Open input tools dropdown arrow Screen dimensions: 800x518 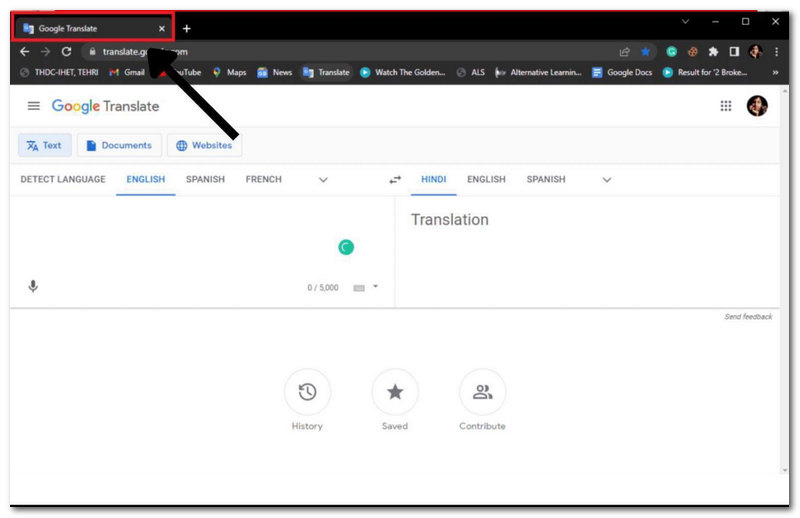coord(376,286)
